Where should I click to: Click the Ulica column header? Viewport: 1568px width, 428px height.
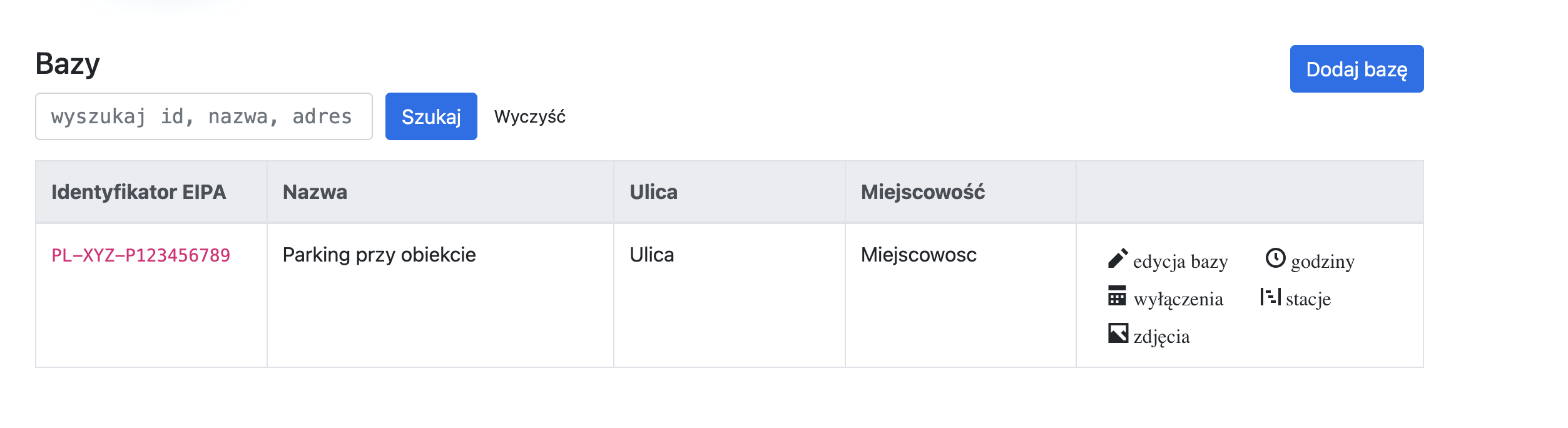click(653, 192)
